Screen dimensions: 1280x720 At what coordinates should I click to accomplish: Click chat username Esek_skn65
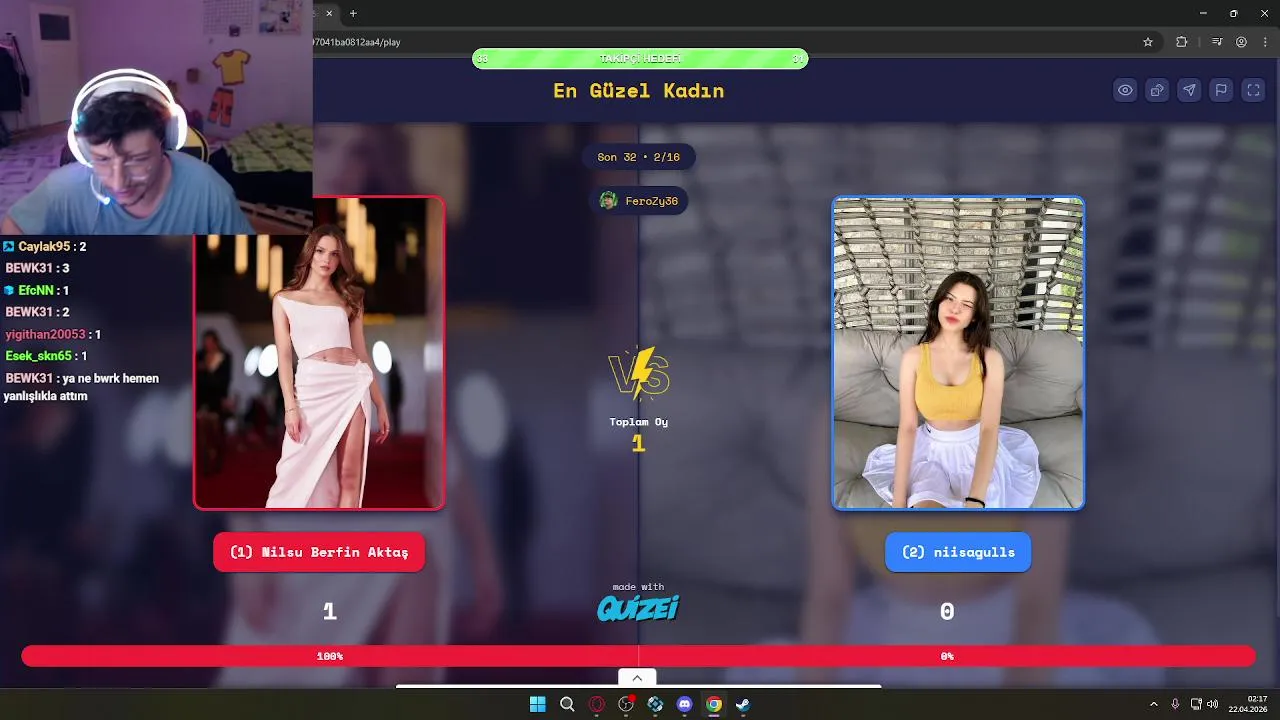38,356
